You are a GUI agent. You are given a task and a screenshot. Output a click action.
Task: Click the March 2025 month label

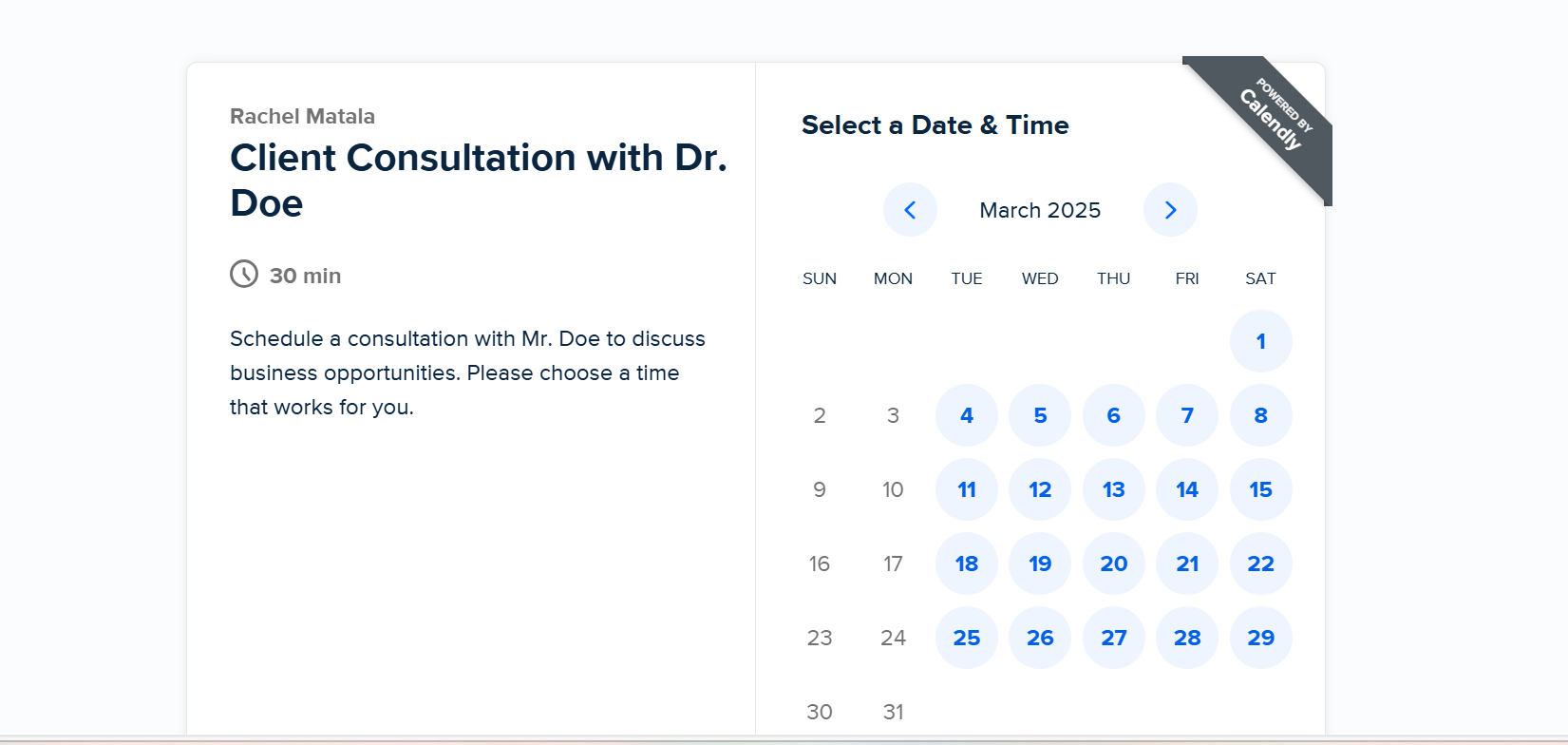coord(1040,210)
